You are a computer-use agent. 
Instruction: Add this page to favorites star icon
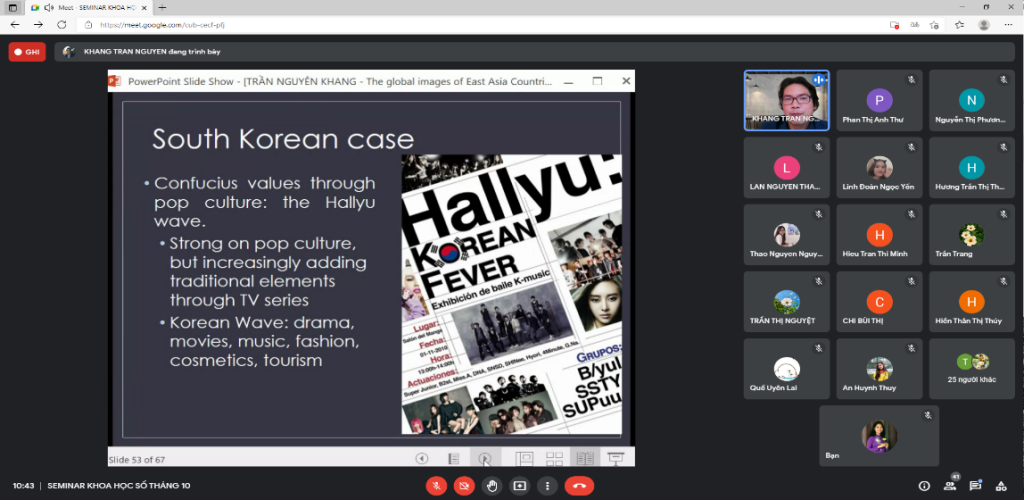pos(935,25)
